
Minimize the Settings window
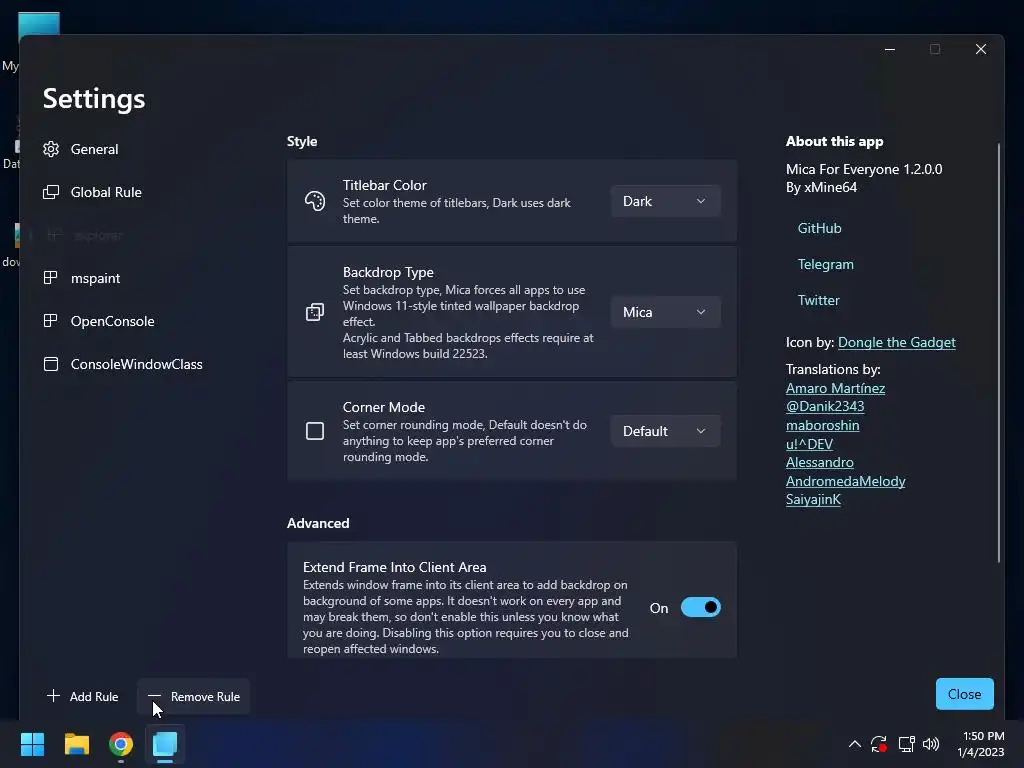(889, 49)
